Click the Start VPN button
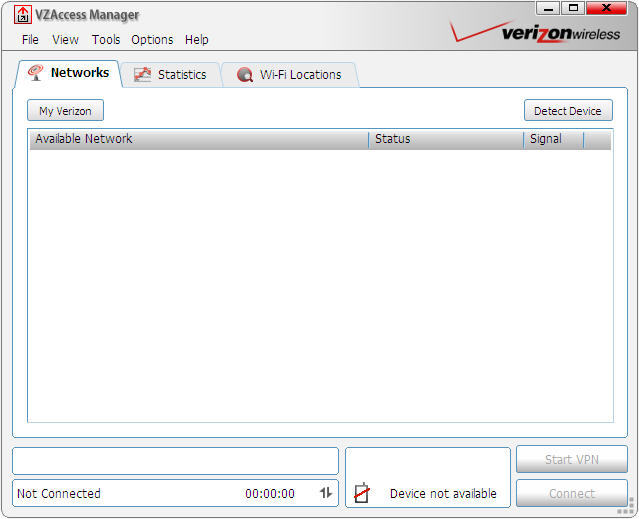The image size is (639, 519). click(571, 459)
